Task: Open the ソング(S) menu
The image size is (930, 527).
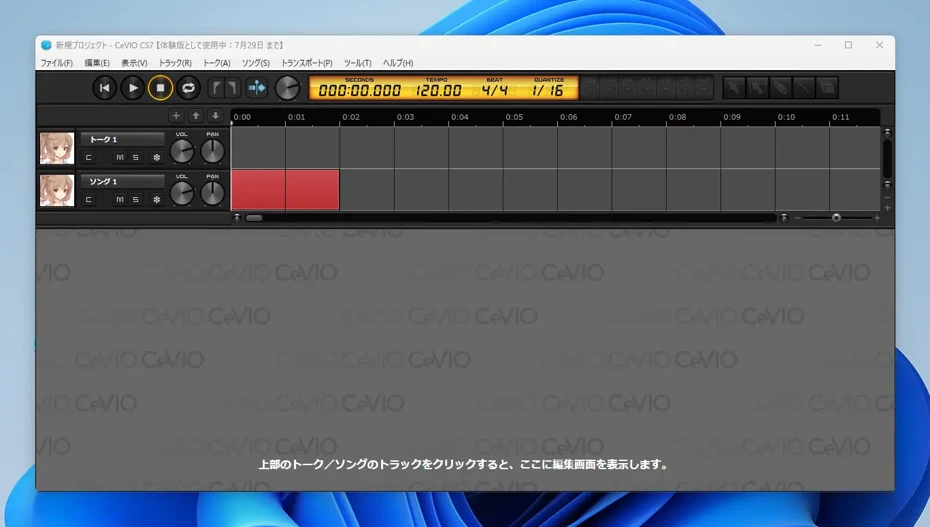Action: 256,63
